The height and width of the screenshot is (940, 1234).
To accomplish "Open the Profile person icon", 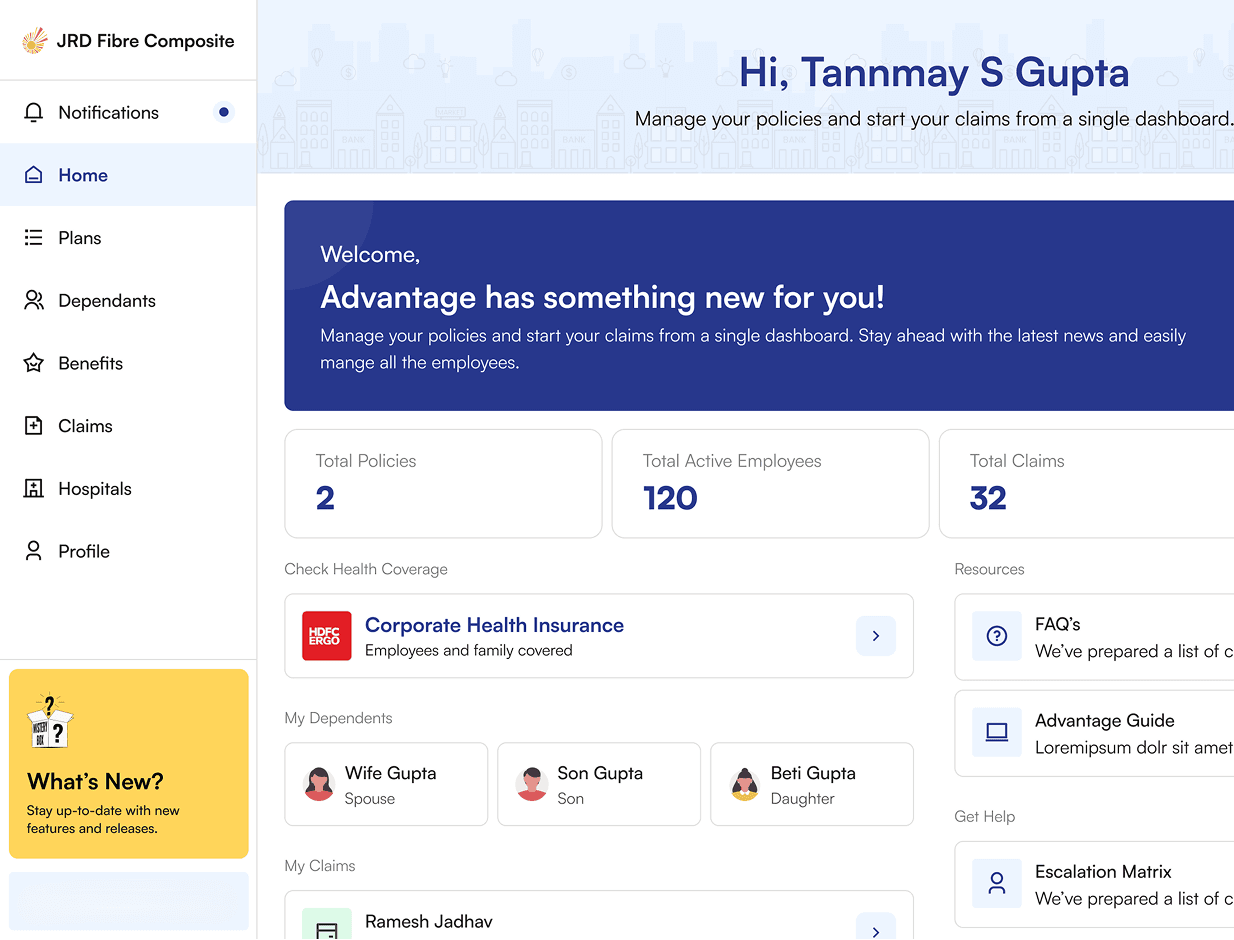I will pyautogui.click(x=33, y=550).
